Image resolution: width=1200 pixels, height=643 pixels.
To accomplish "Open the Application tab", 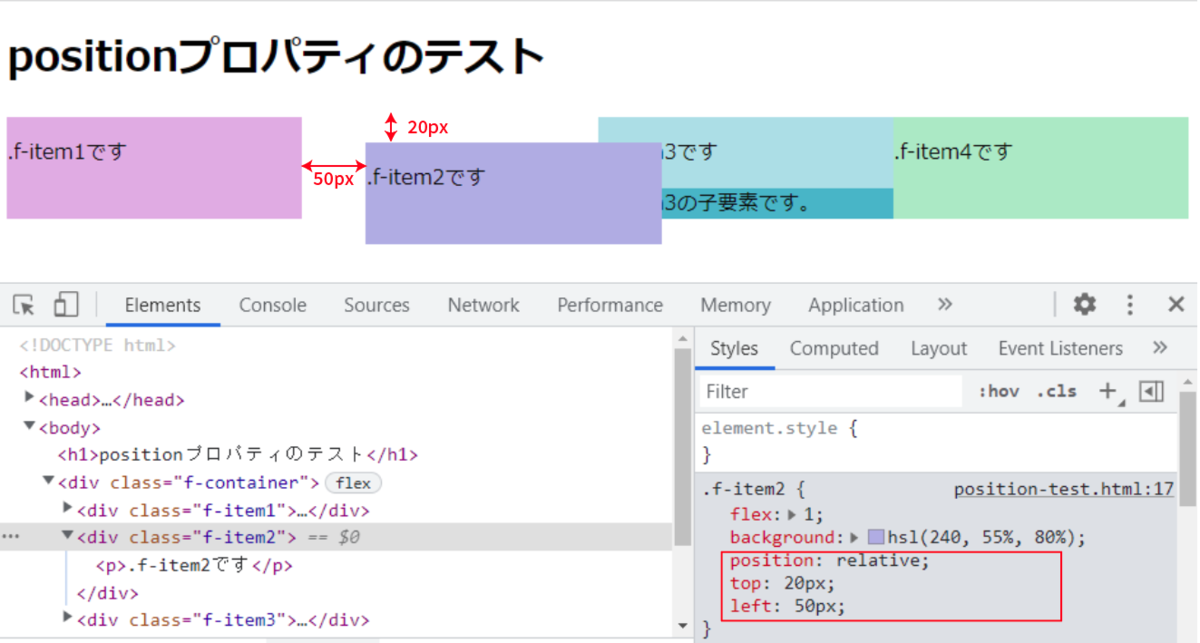I will [x=856, y=305].
